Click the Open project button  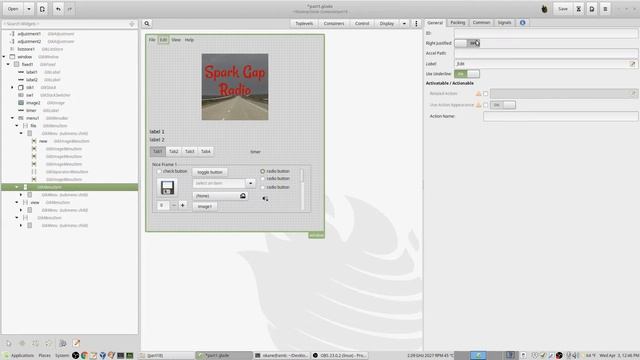click(13, 9)
